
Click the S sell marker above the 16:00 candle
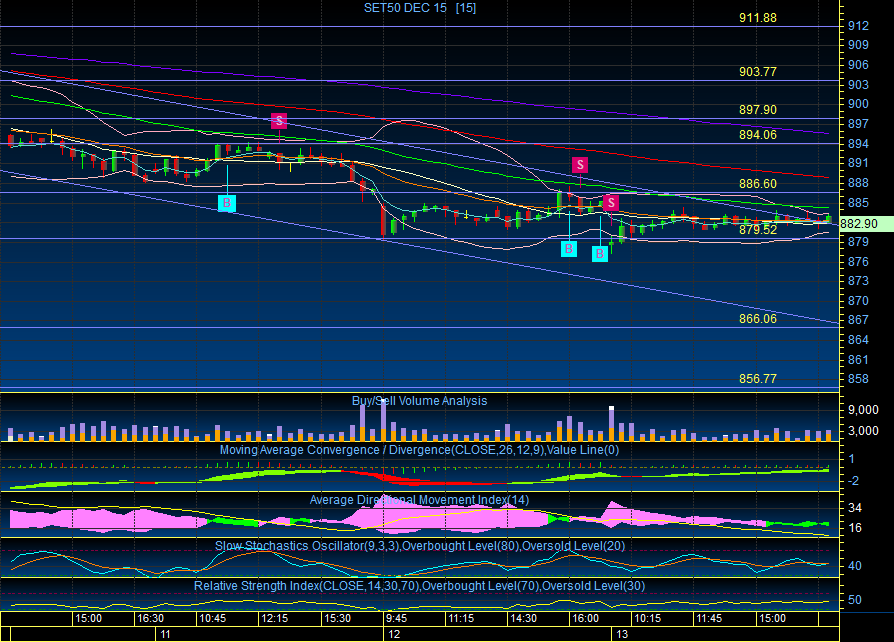580,165
